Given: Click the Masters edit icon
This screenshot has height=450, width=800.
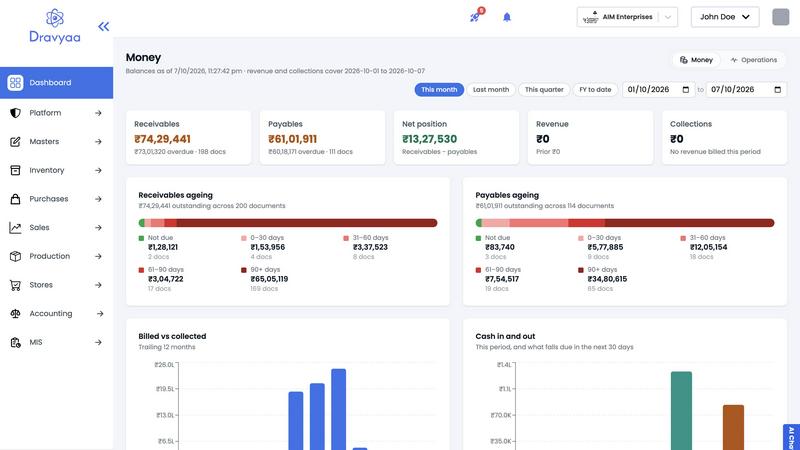Looking at the screenshot, I should point(15,141).
